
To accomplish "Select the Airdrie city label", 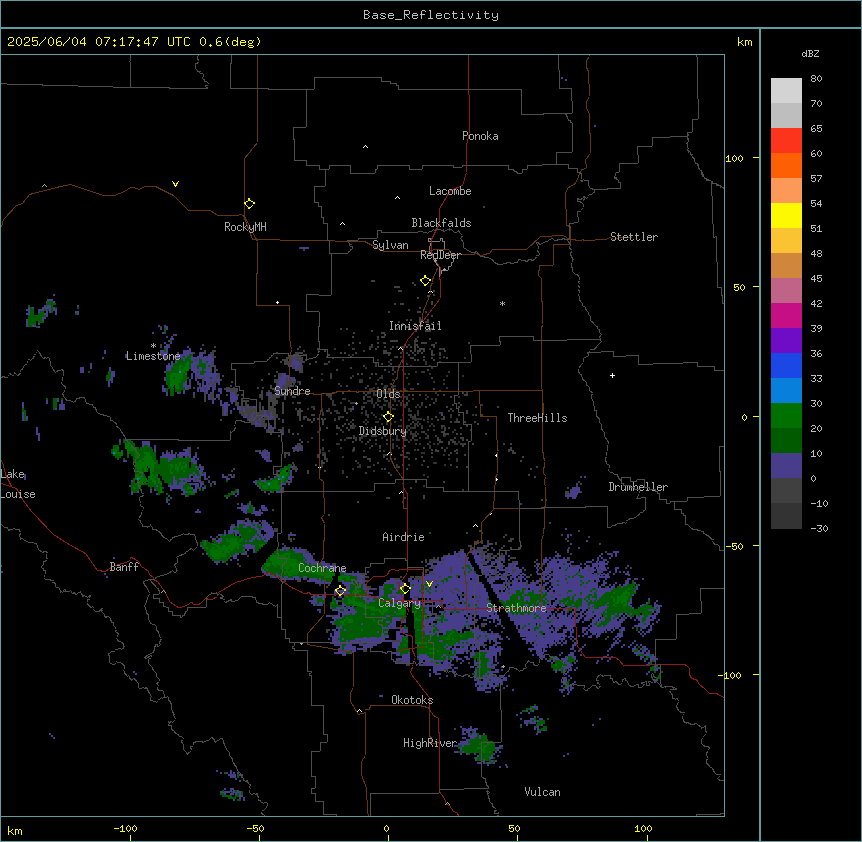I will tap(404, 537).
